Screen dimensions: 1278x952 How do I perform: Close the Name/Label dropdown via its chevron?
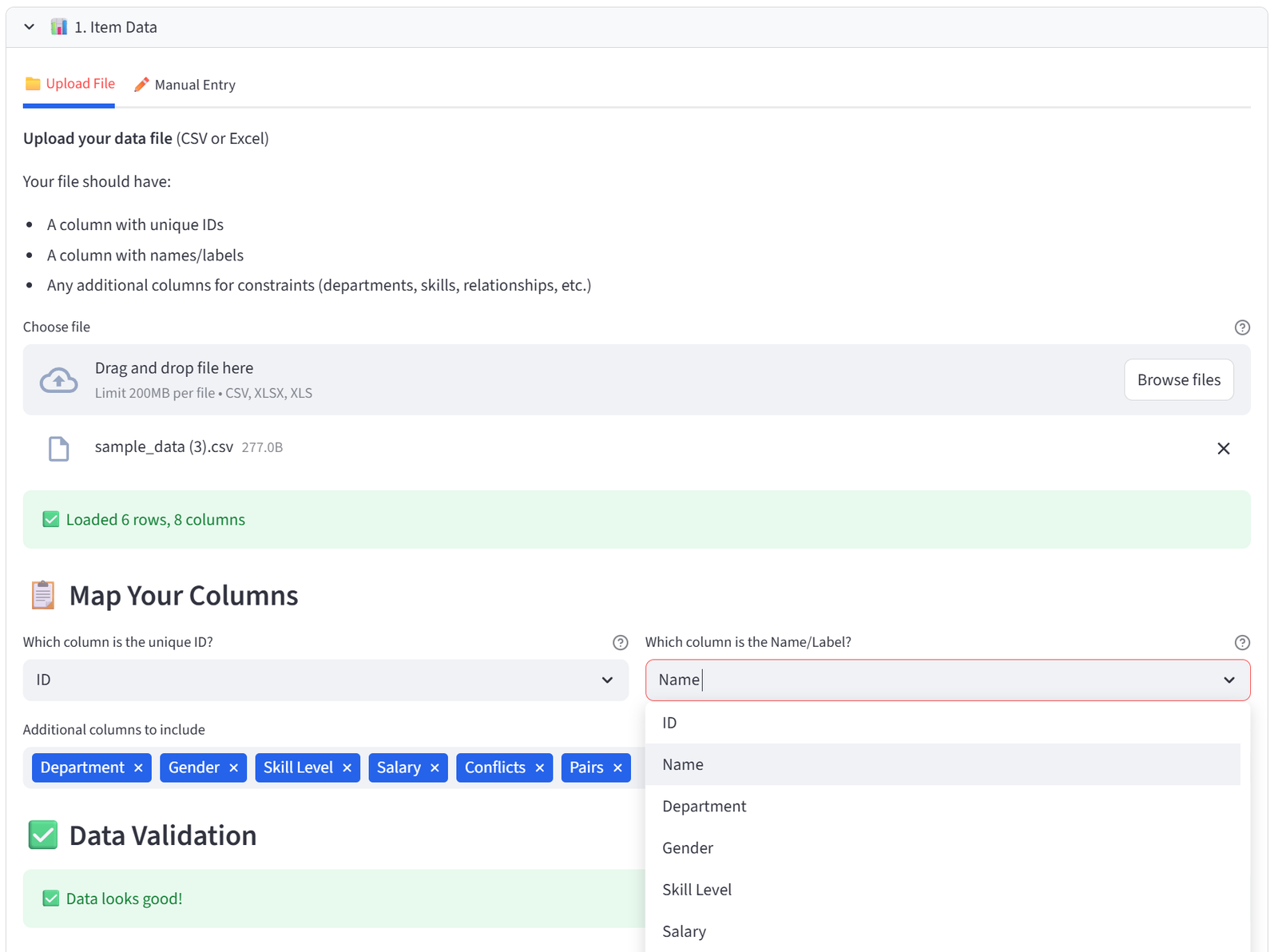pyautogui.click(x=1228, y=680)
